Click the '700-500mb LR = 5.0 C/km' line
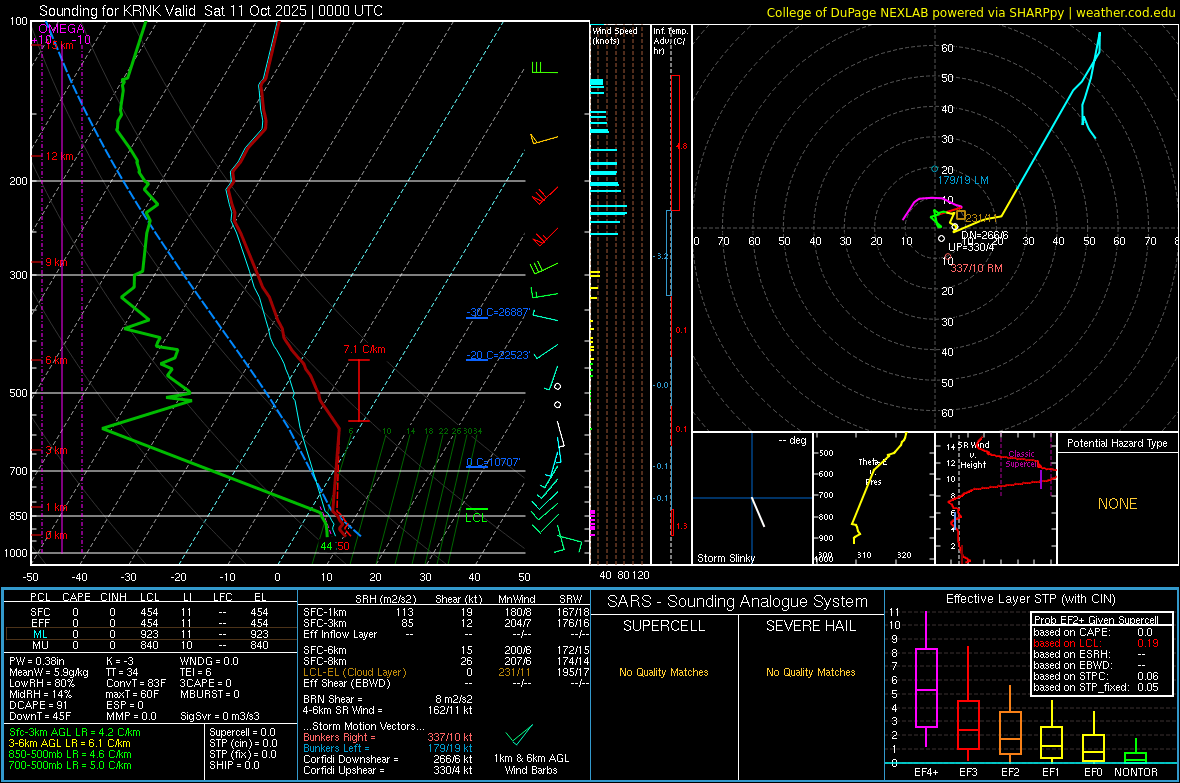 70,765
